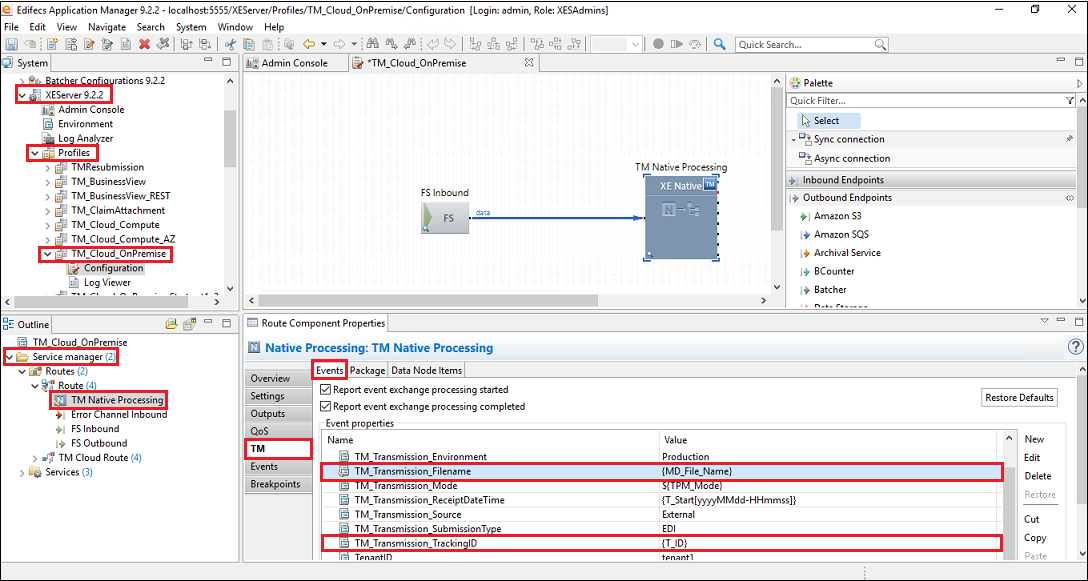Viewport: 1088px width, 581px height.
Task: Click the Copy button by event properties
Action: [x=1035, y=538]
